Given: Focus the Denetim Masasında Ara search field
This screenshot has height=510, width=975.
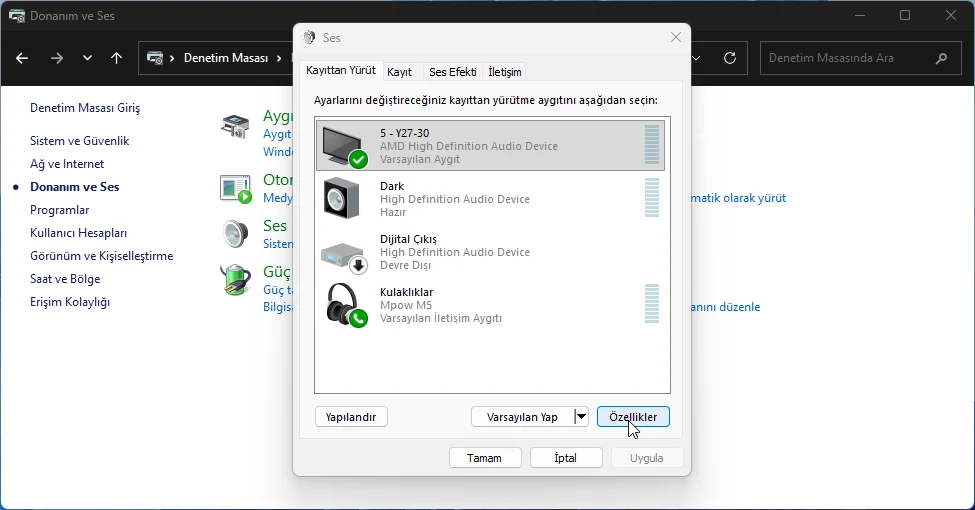Looking at the screenshot, I should pyautogui.click(x=861, y=58).
